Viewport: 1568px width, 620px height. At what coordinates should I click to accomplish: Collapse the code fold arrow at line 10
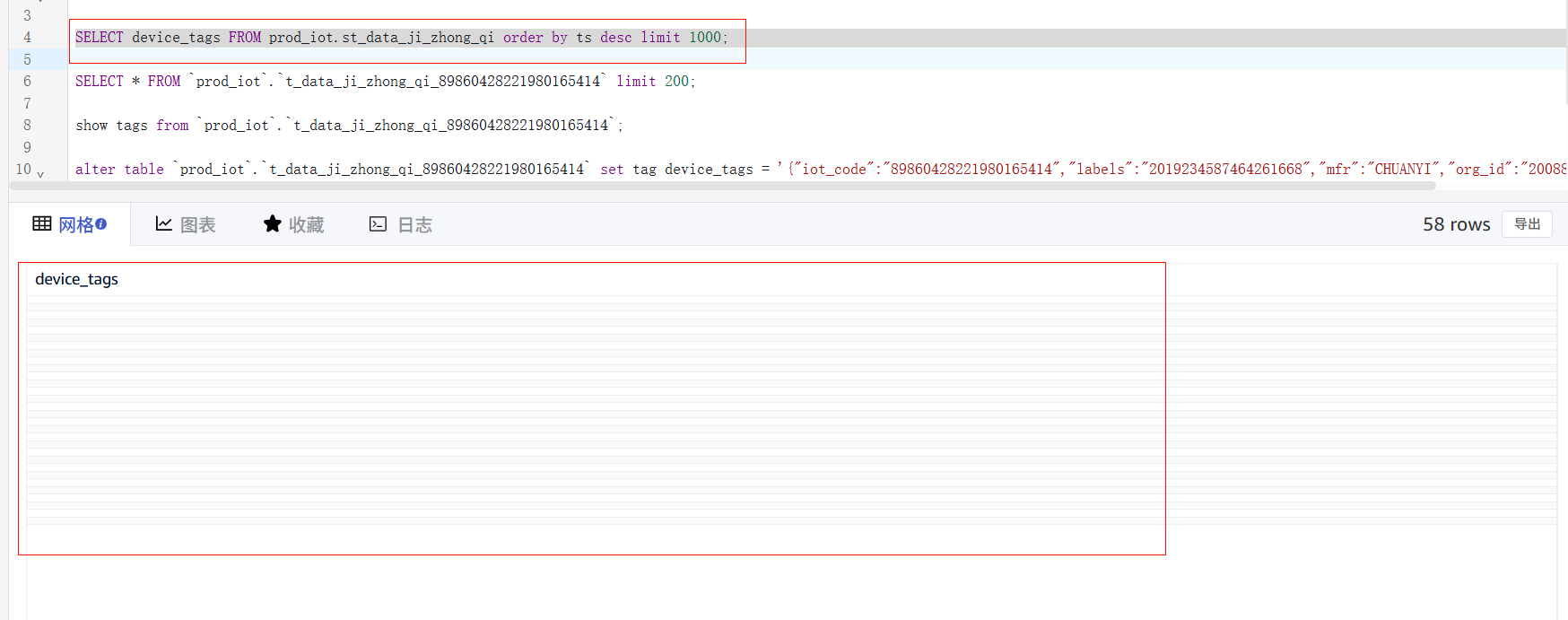[x=40, y=173]
